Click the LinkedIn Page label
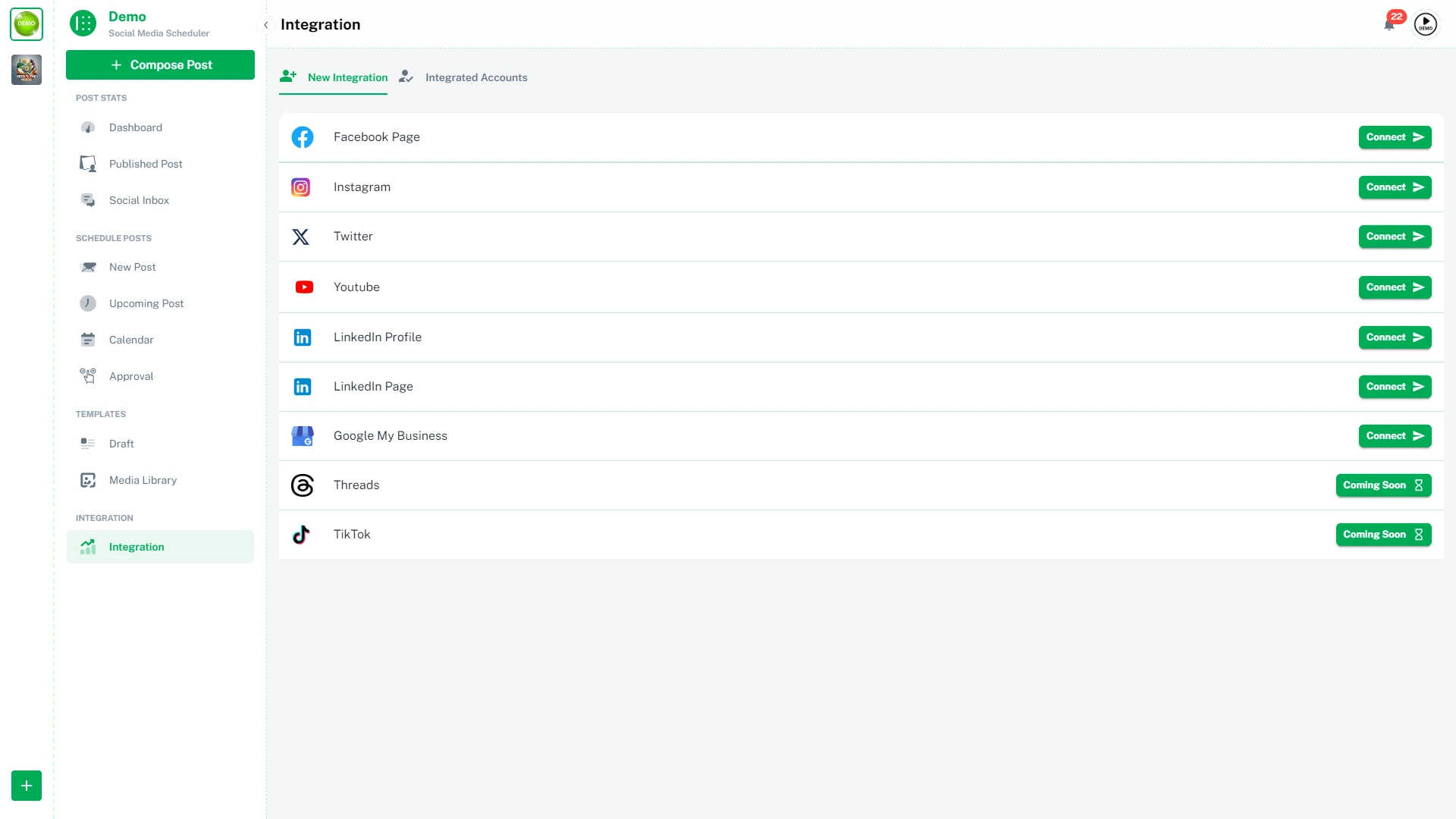This screenshot has width=1456, height=819. coord(373,387)
